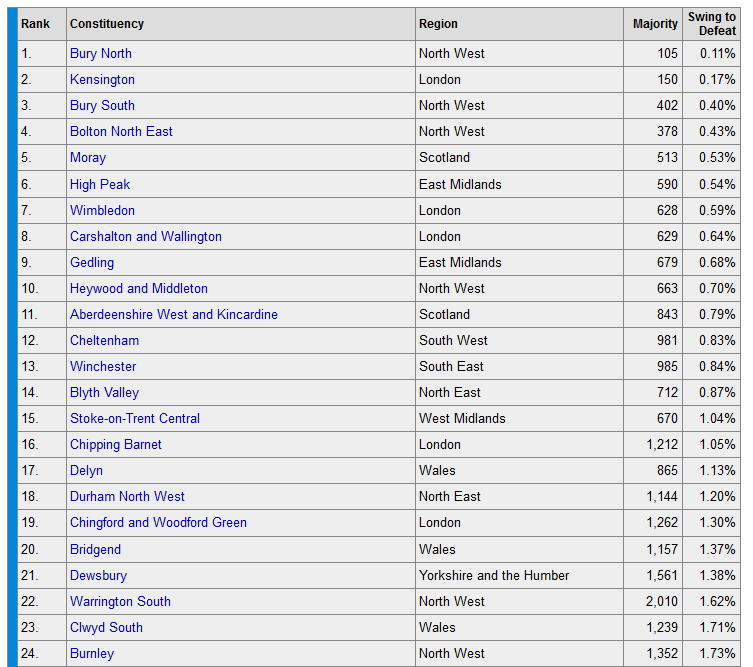The width and height of the screenshot is (753, 667).
Task: Click rank number 21. cell
Action: click(30, 575)
